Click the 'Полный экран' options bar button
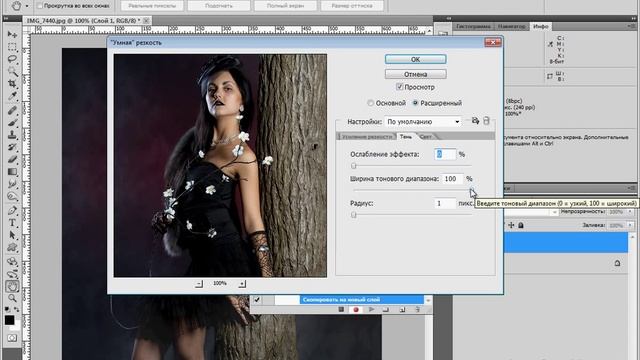The height and width of the screenshot is (360, 640). 285,6
